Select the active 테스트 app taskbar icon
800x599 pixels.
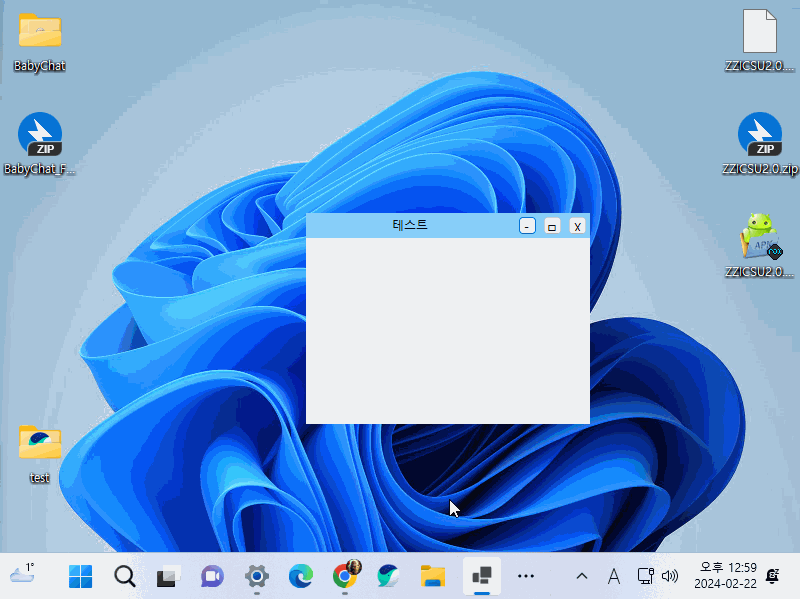[x=482, y=576]
